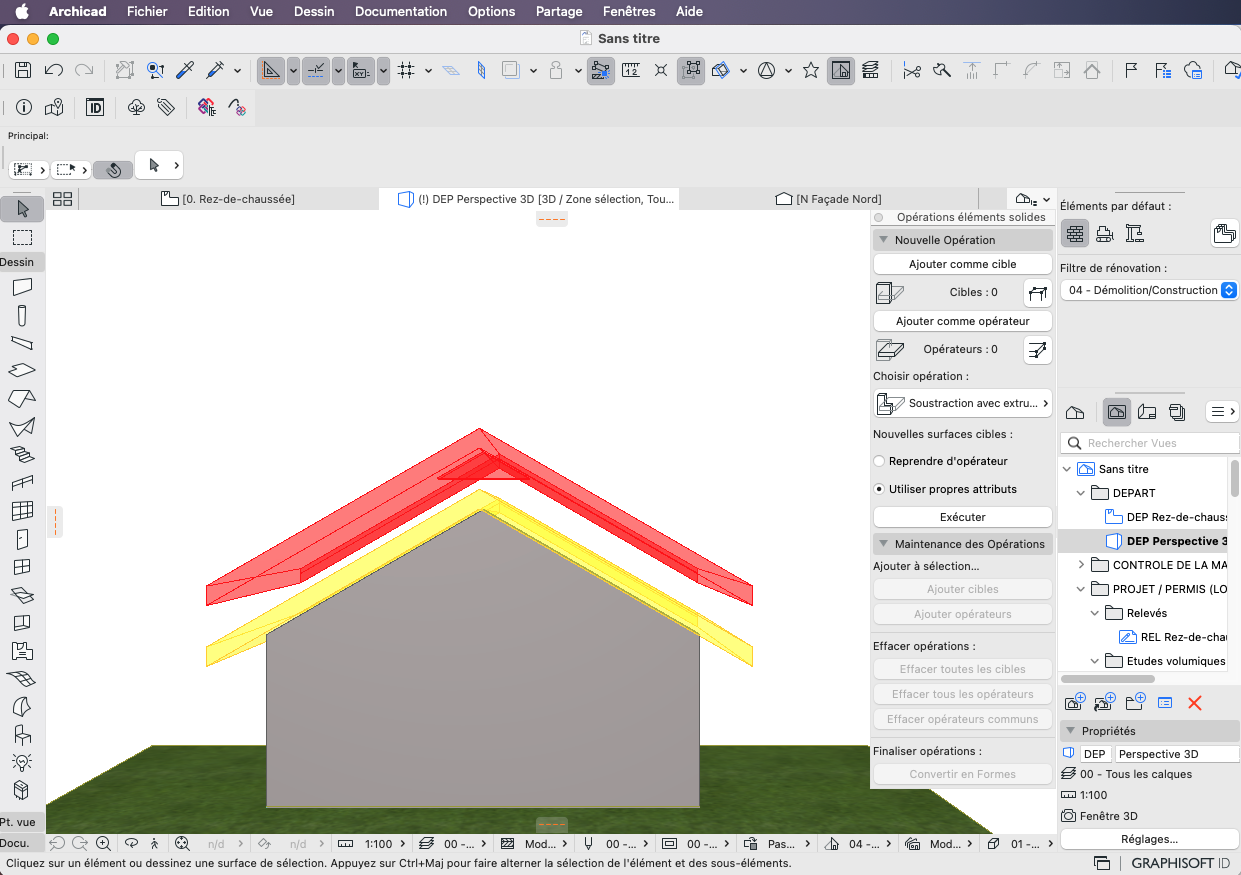1241x875 pixels.
Task: Toggle the grid snap icon
Action: (x=405, y=70)
